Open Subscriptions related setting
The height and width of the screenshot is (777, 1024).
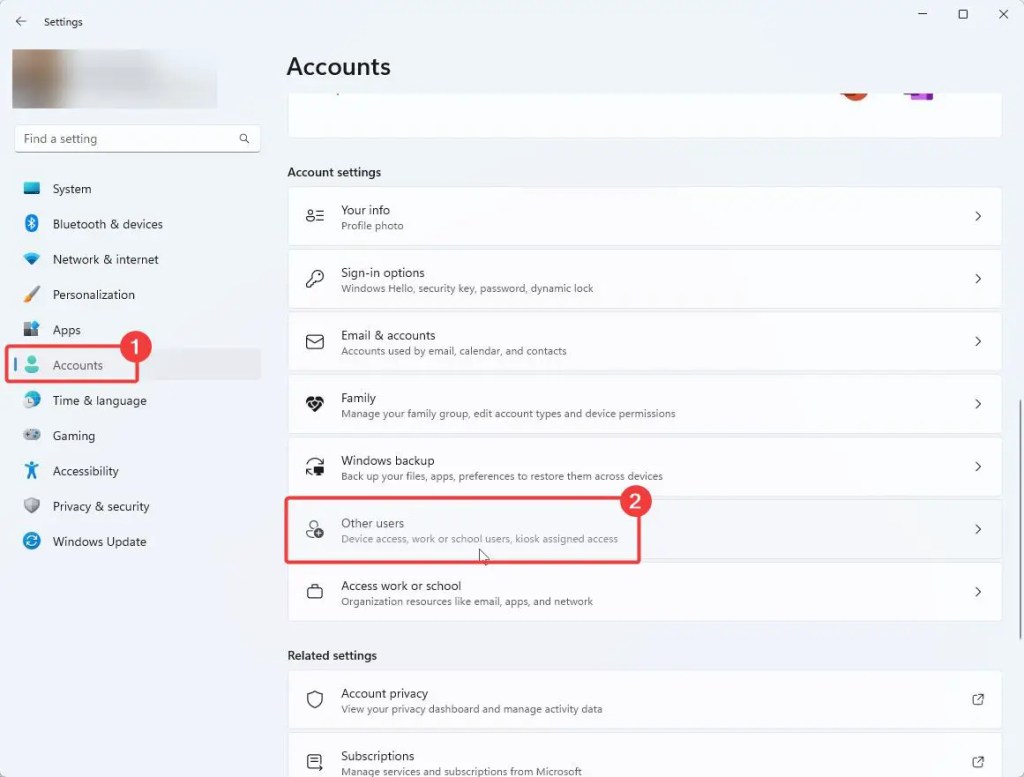coord(645,755)
